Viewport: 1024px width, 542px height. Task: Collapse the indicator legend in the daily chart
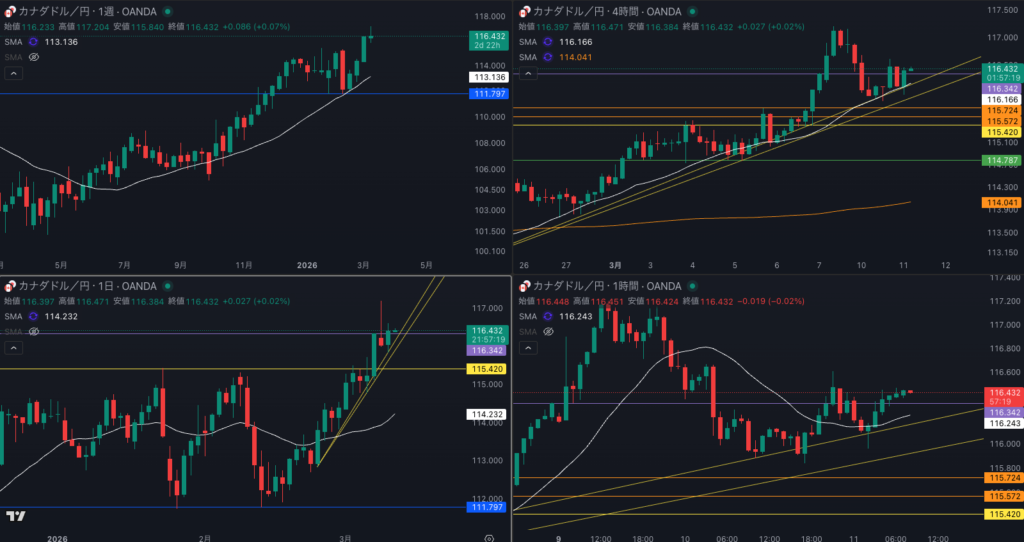click(14, 348)
